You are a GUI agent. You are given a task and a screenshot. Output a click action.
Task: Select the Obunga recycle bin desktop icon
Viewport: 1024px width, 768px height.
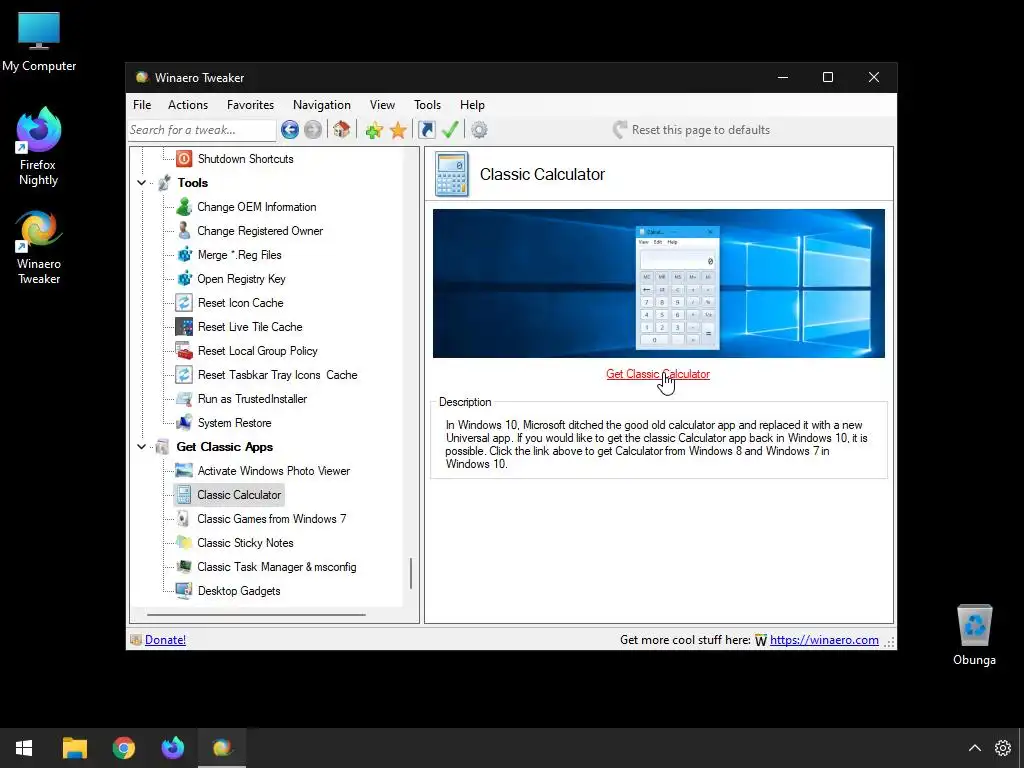coord(974,635)
